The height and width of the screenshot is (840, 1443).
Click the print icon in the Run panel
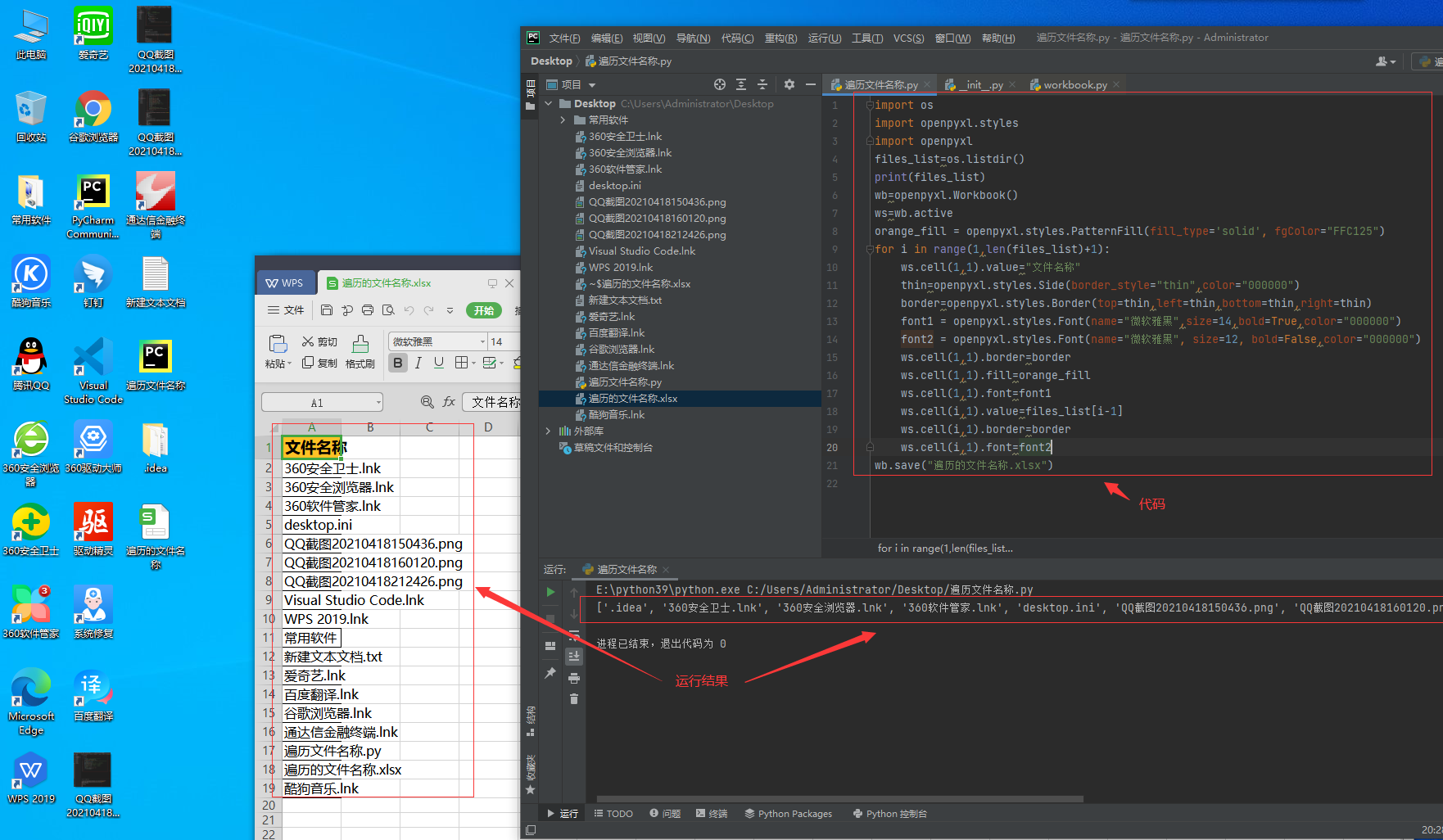tap(574, 678)
